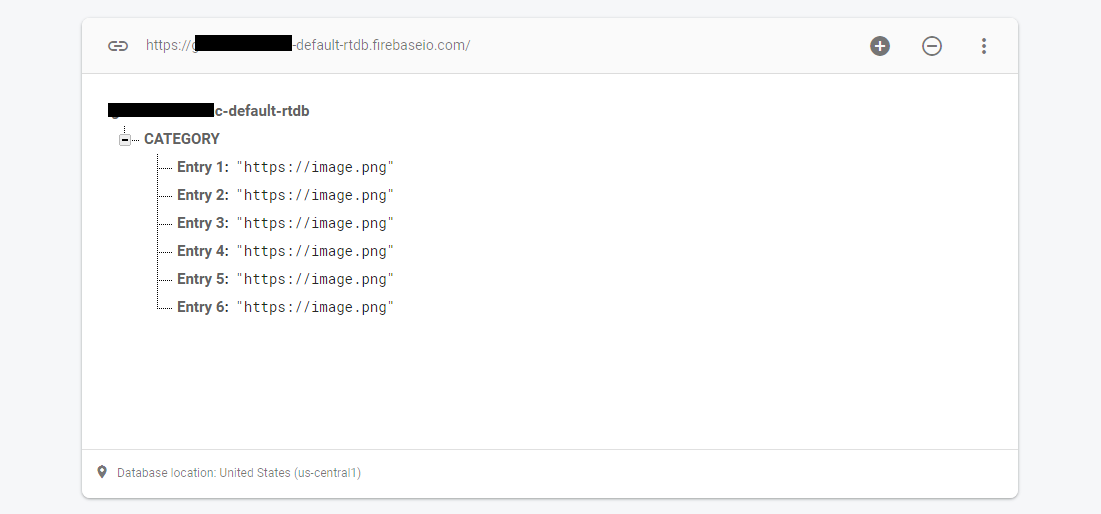Select the Entry 1 key
The image size is (1101, 514).
coord(203,167)
